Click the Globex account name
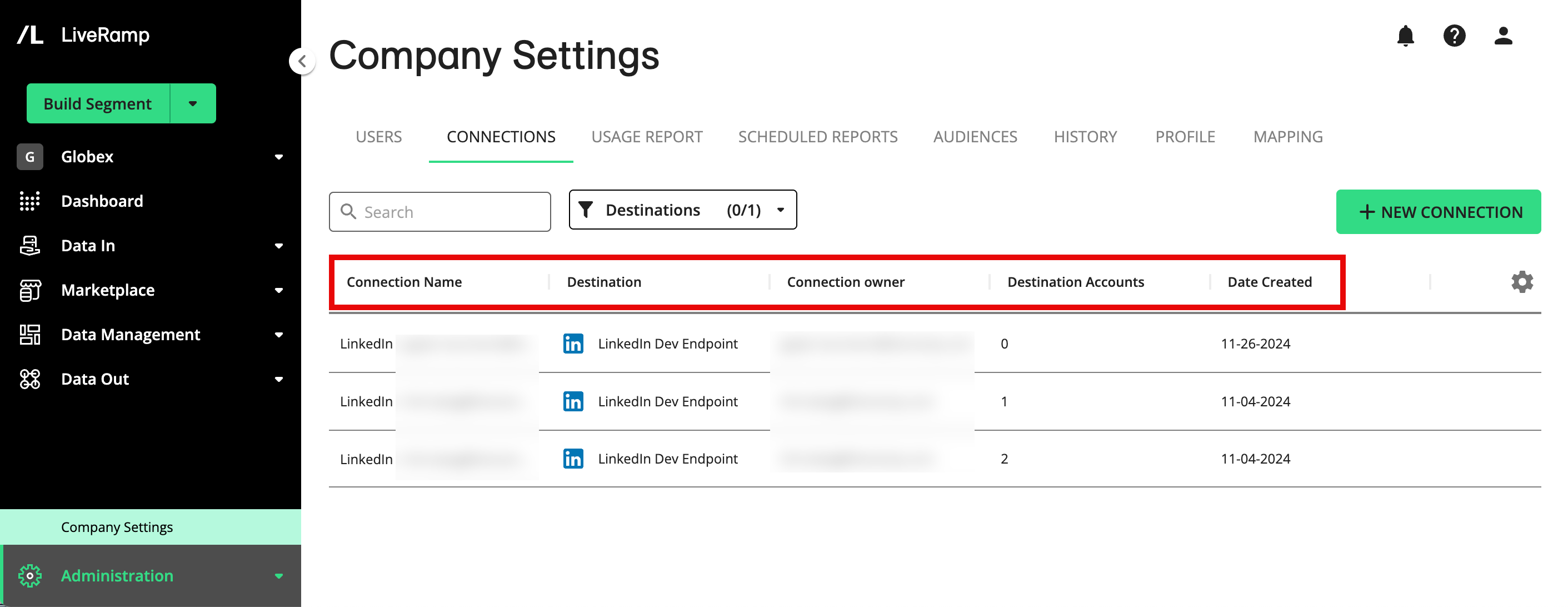1568x607 pixels. pyautogui.click(x=87, y=156)
